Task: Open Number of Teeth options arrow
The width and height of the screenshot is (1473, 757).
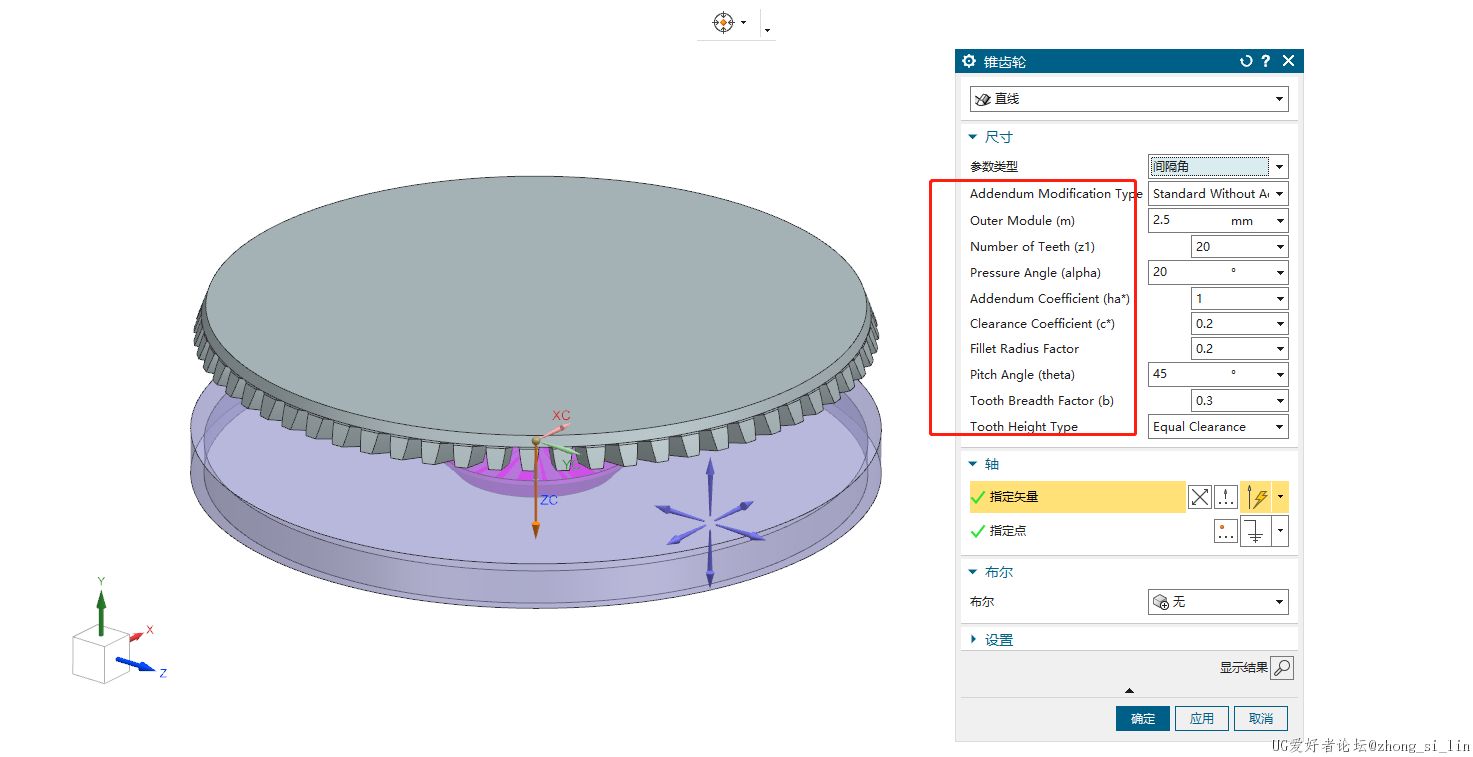Action: point(1280,247)
